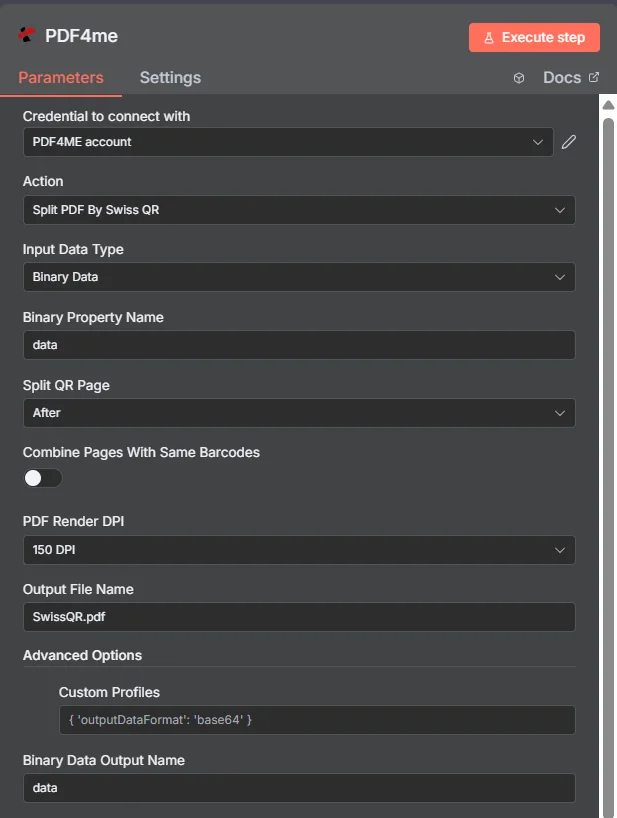The image size is (617, 818).
Task: Click the Advanced Options heading
Action: 82,655
